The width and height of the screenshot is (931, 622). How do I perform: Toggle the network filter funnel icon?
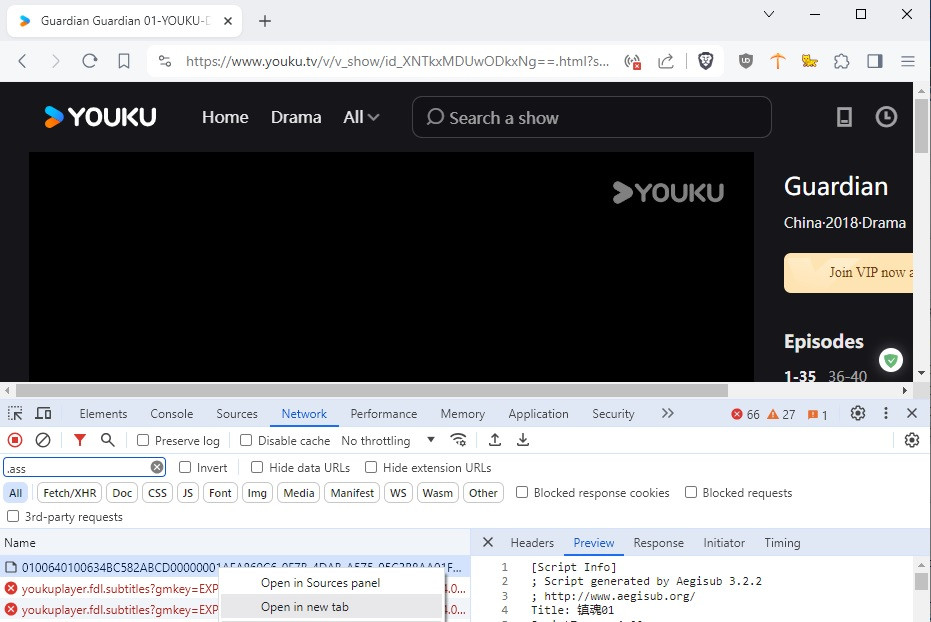click(80, 440)
